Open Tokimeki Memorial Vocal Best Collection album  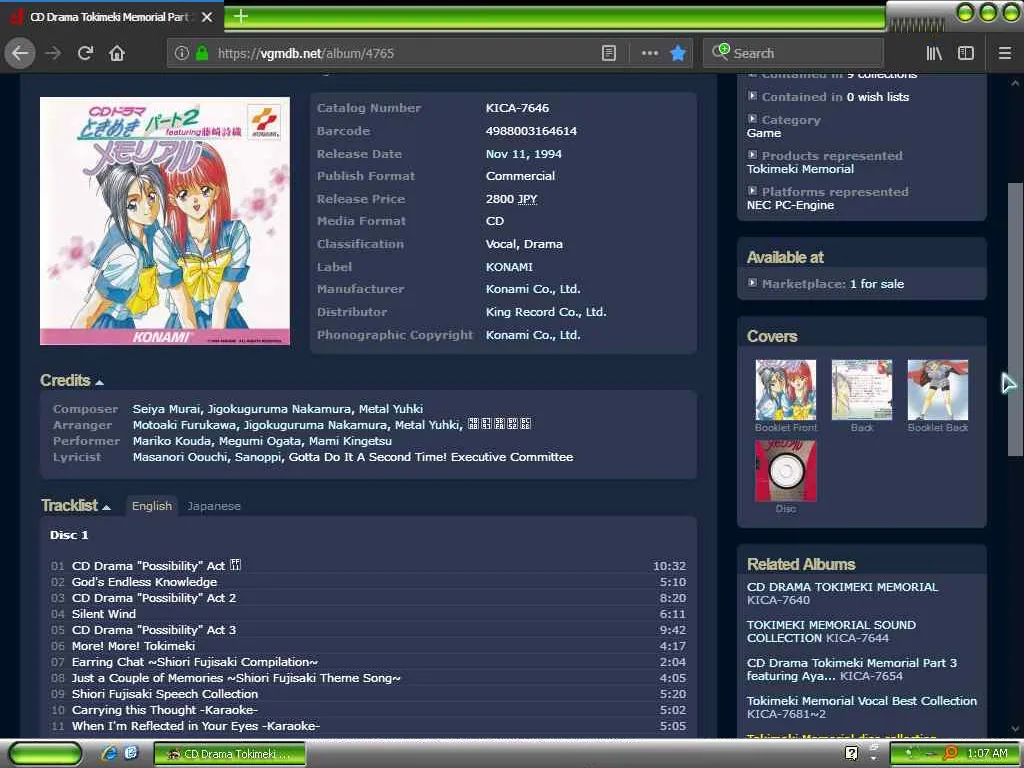pos(862,701)
